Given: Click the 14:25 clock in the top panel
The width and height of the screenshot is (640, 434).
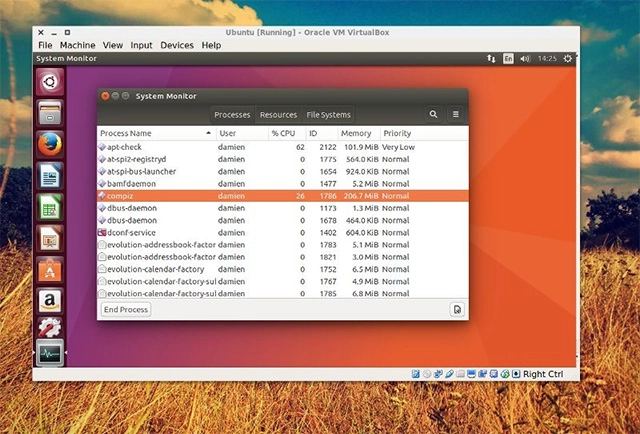Looking at the screenshot, I should [547, 59].
